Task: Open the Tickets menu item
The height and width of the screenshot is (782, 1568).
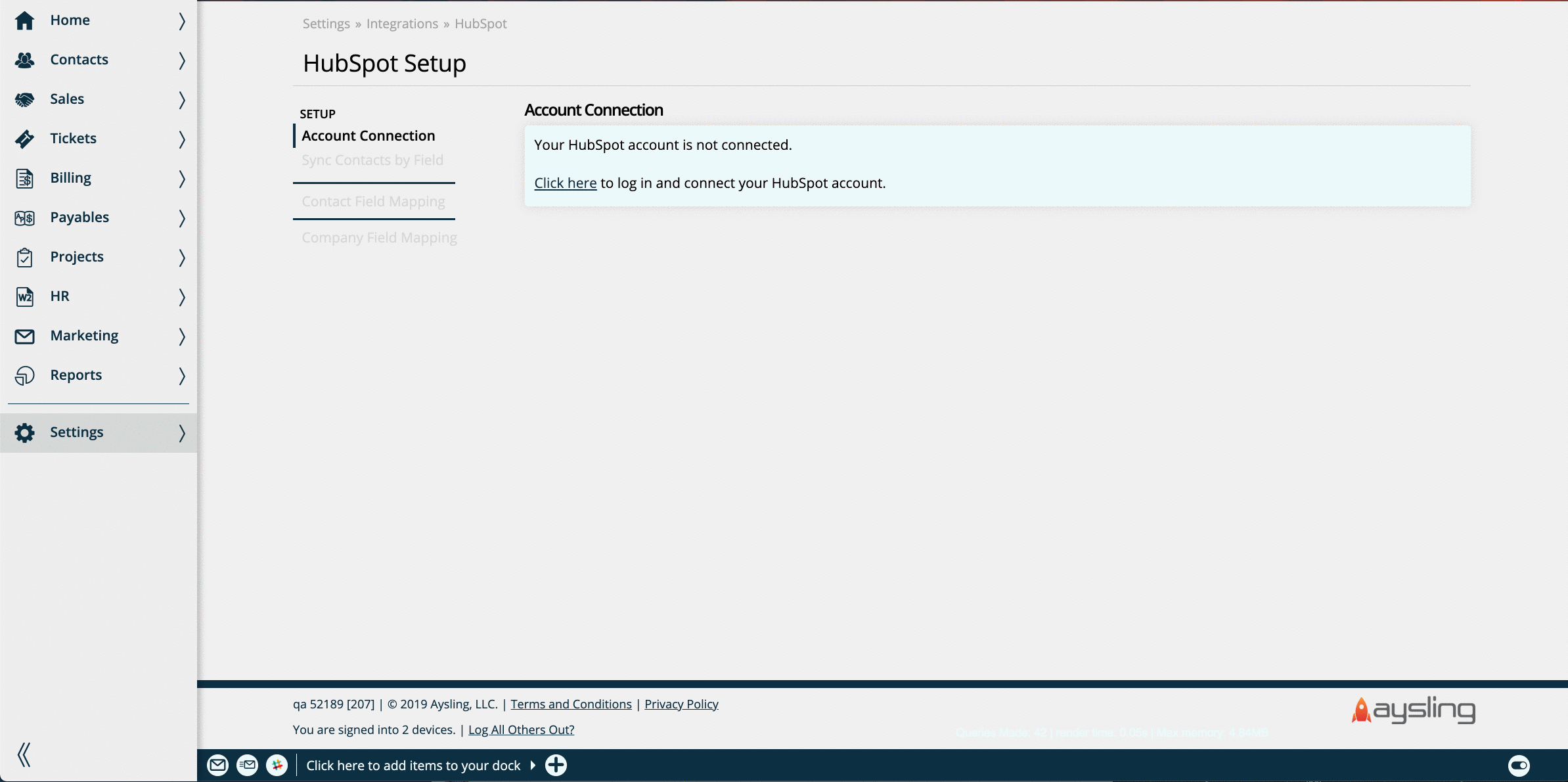Action: 99,139
